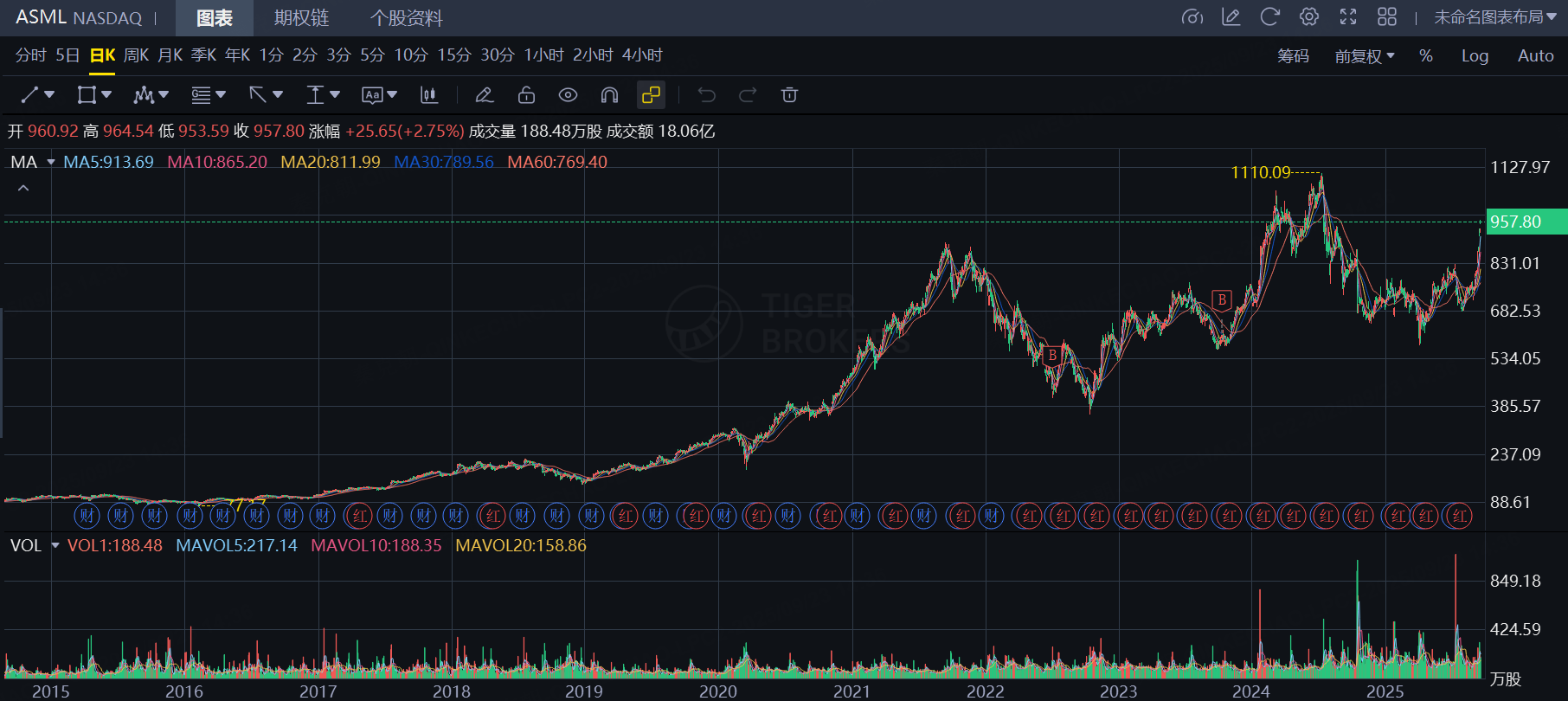Image resolution: width=1568 pixels, height=701 pixels.
Task: Click the magnet snap tool icon
Action: click(609, 94)
